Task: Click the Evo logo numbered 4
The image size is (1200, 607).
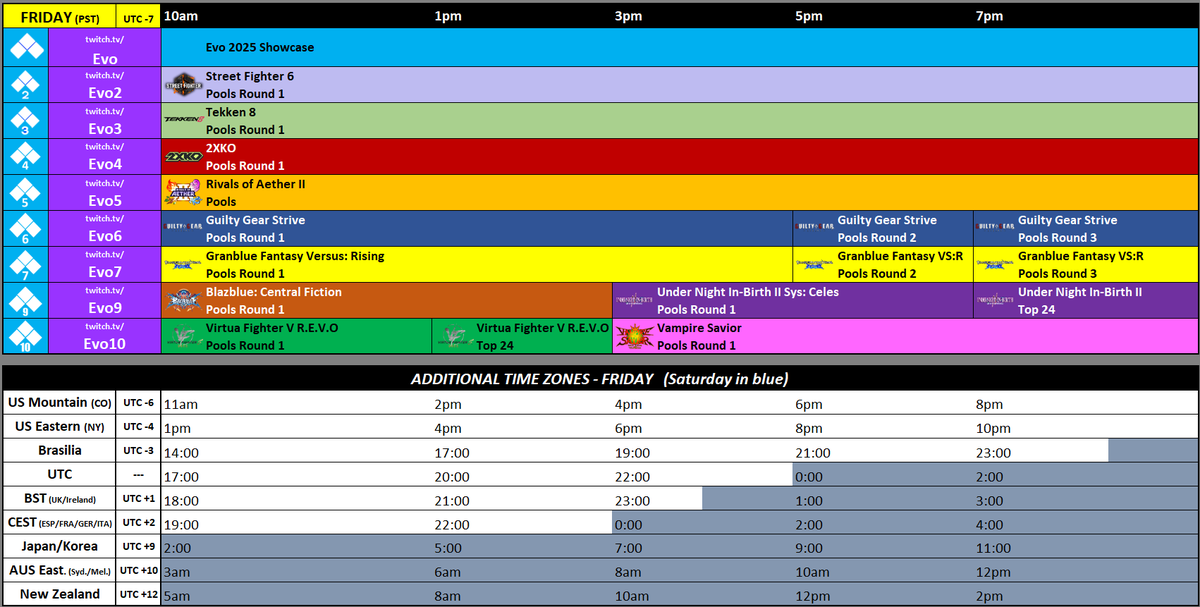Action: point(25,157)
